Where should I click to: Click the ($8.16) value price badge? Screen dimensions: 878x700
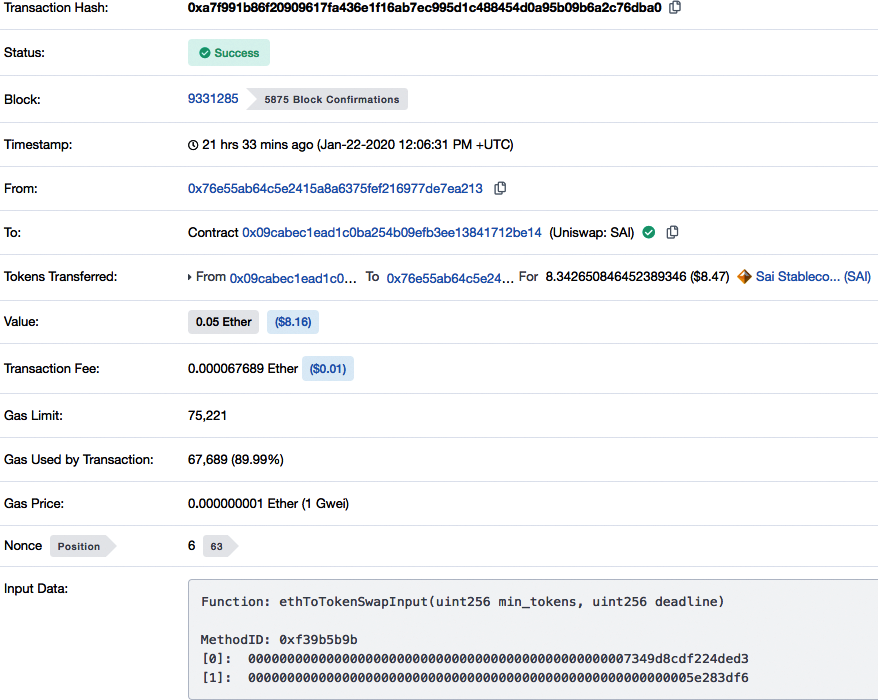(x=292, y=322)
